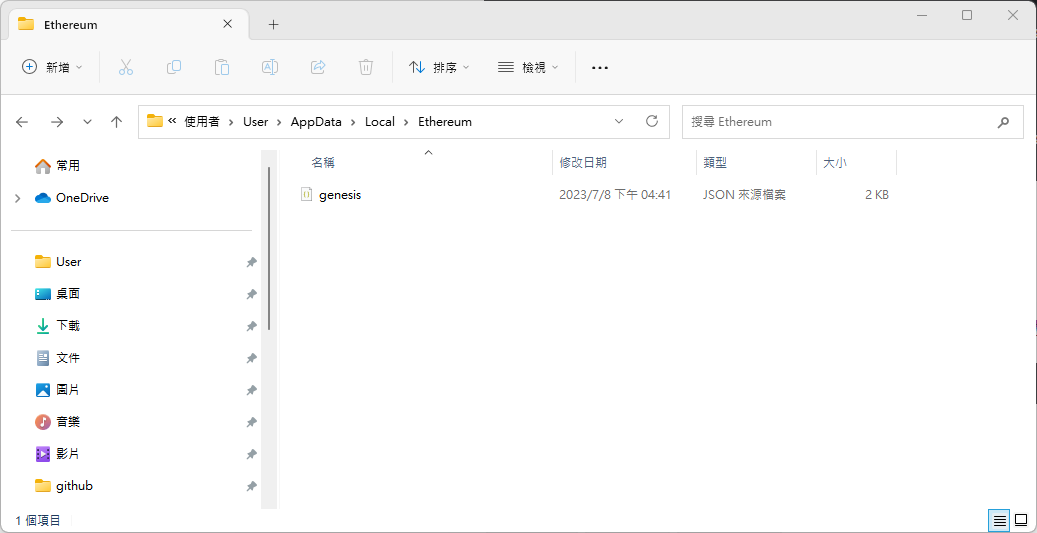Click the pin icon beside 音樂

click(x=251, y=422)
